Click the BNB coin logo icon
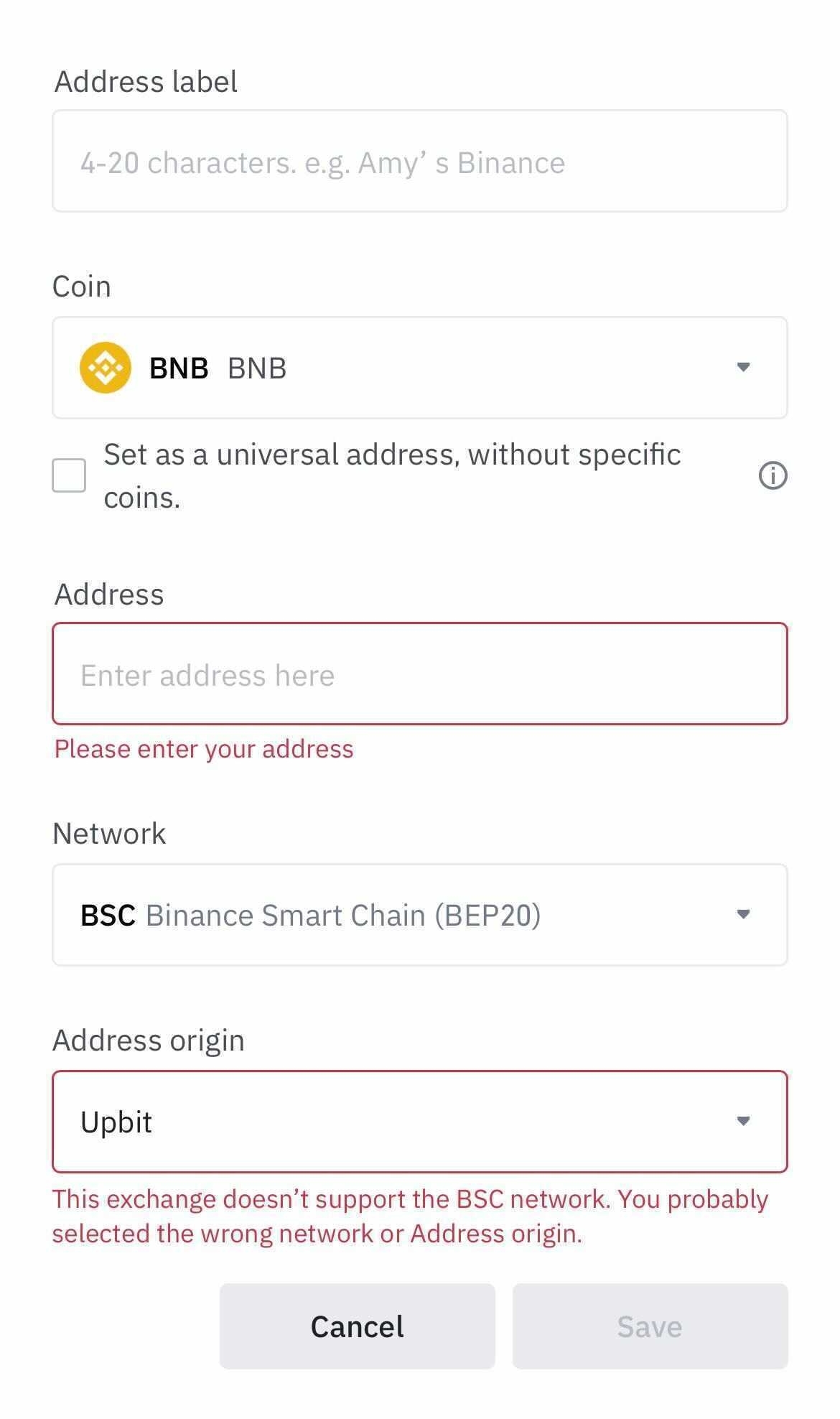Viewport: 840px width, 1419px height. (x=106, y=368)
